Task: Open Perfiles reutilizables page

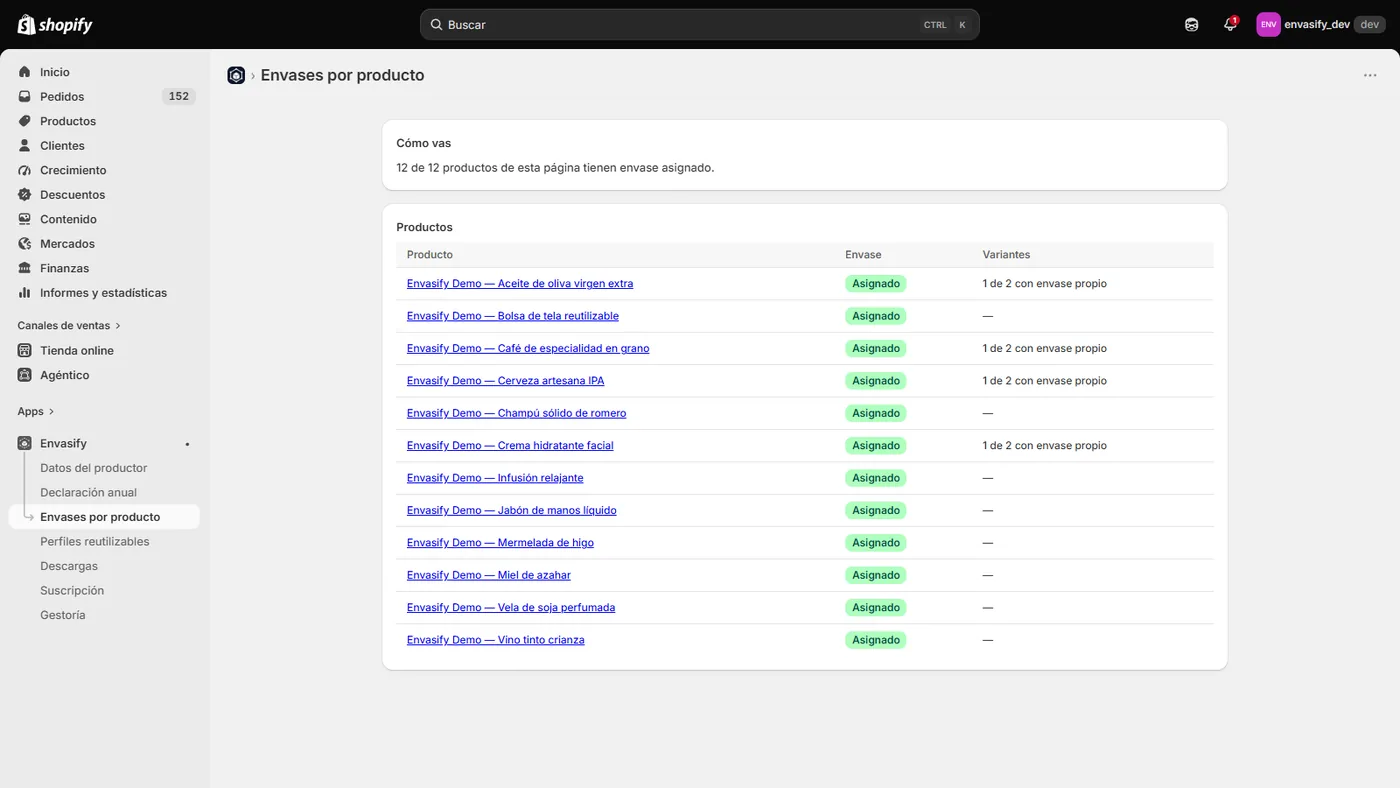Action: point(94,541)
